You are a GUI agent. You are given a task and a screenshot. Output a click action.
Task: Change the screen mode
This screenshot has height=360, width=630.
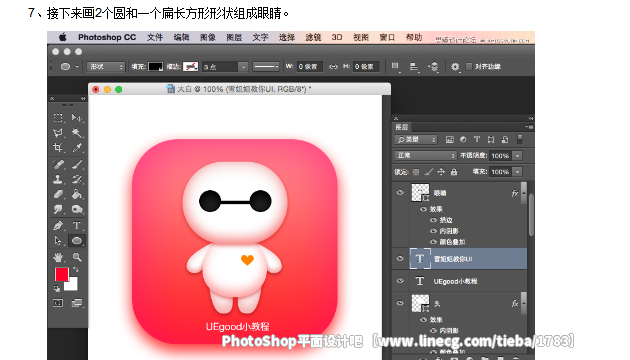pos(77,303)
